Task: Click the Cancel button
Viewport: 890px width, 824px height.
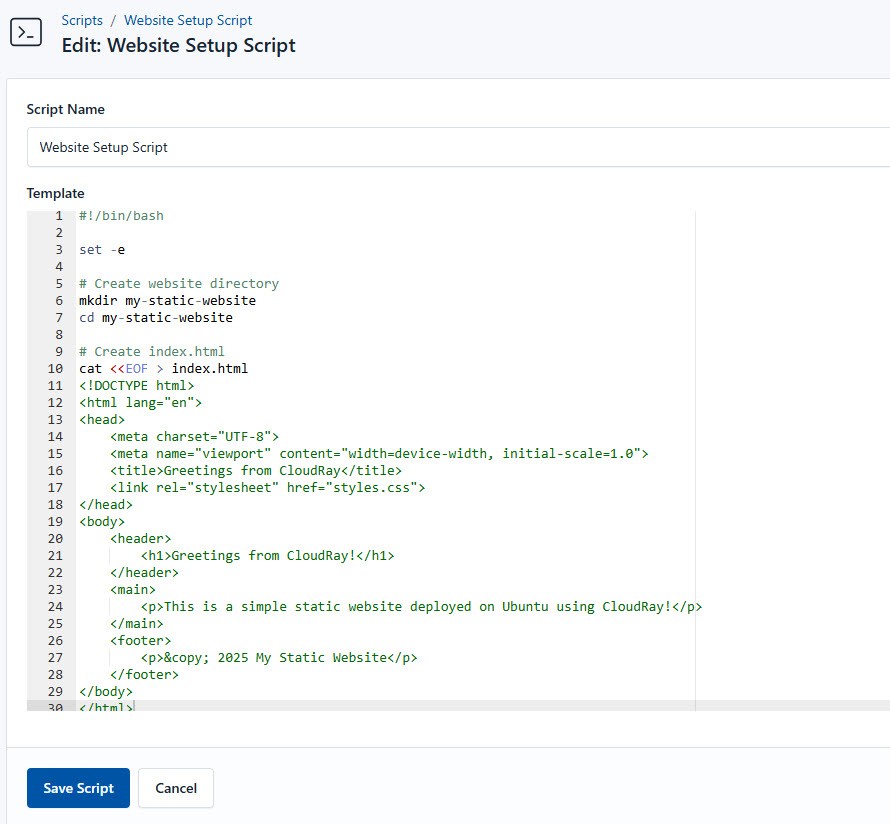Action: (176, 788)
